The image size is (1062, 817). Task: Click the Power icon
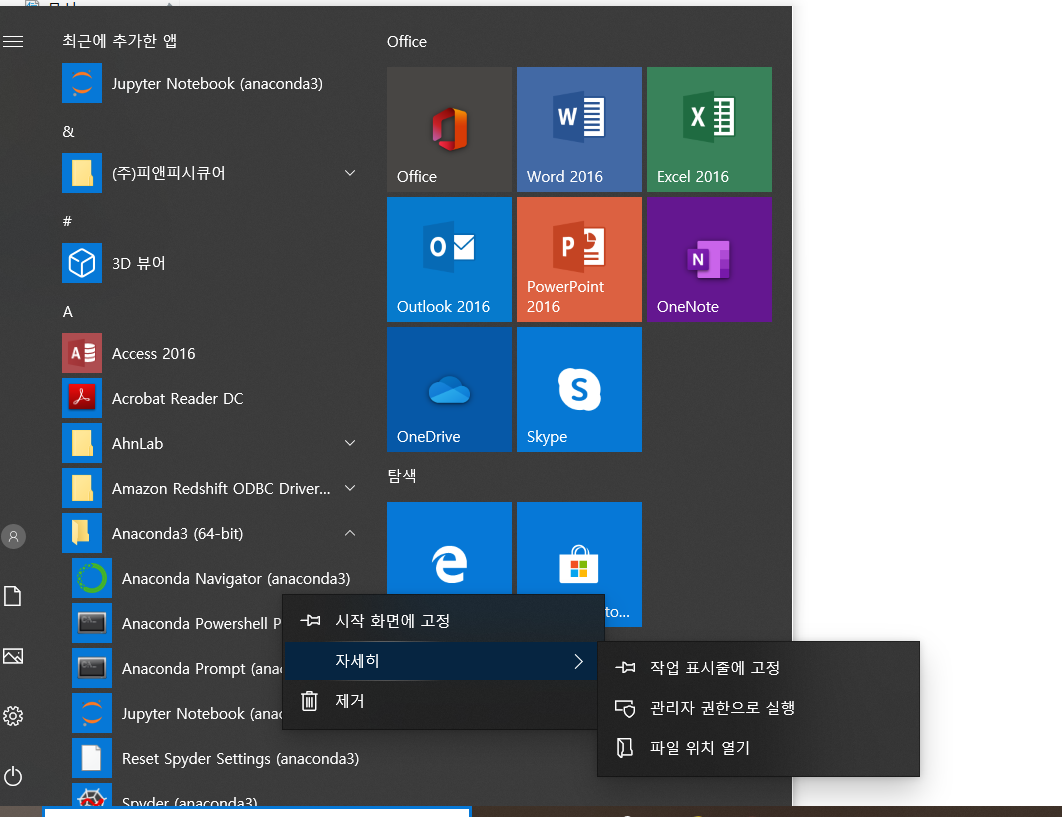click(x=13, y=776)
